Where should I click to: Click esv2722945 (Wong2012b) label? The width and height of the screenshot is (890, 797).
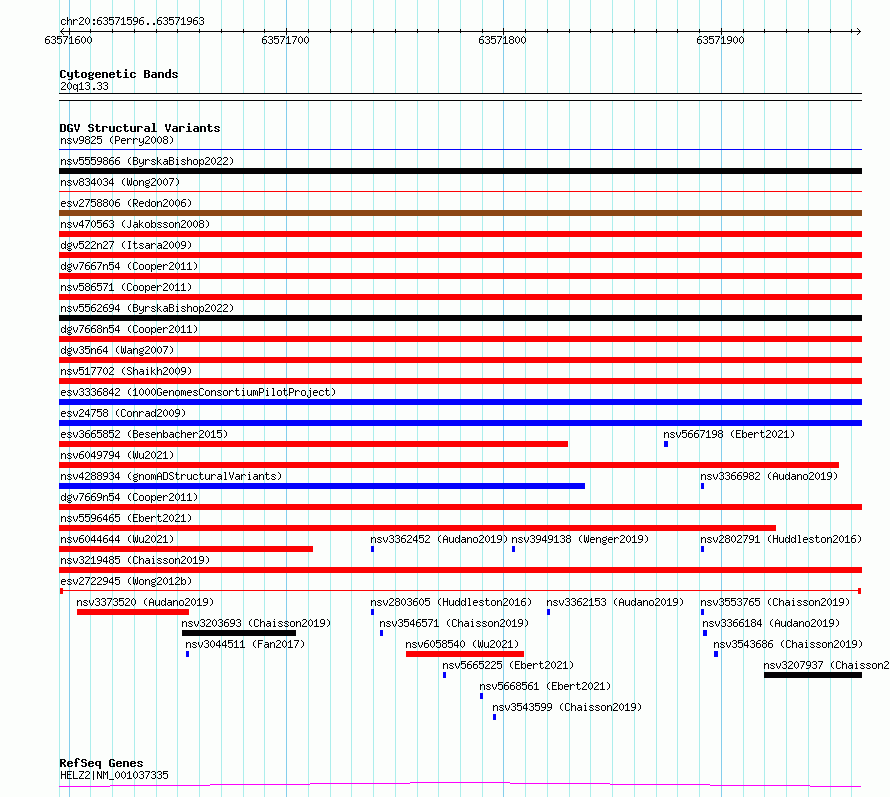(x=126, y=581)
